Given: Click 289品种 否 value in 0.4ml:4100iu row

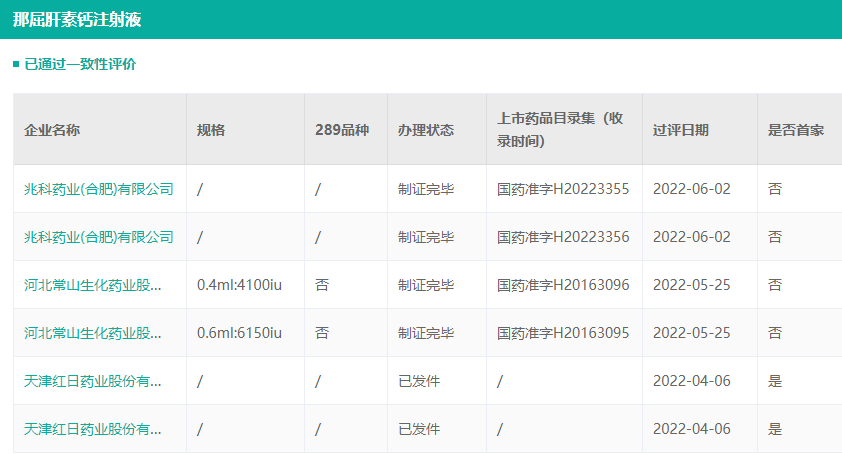Looking at the screenshot, I should coord(322,285).
